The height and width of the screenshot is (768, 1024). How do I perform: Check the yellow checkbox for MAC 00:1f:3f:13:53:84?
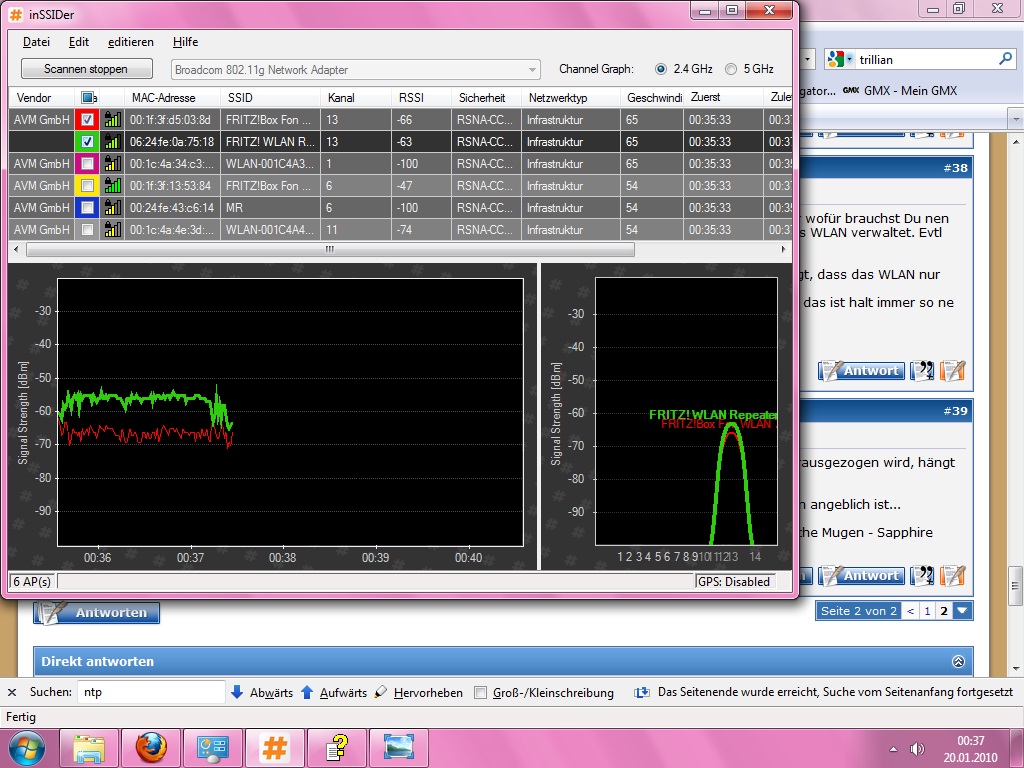click(x=88, y=185)
